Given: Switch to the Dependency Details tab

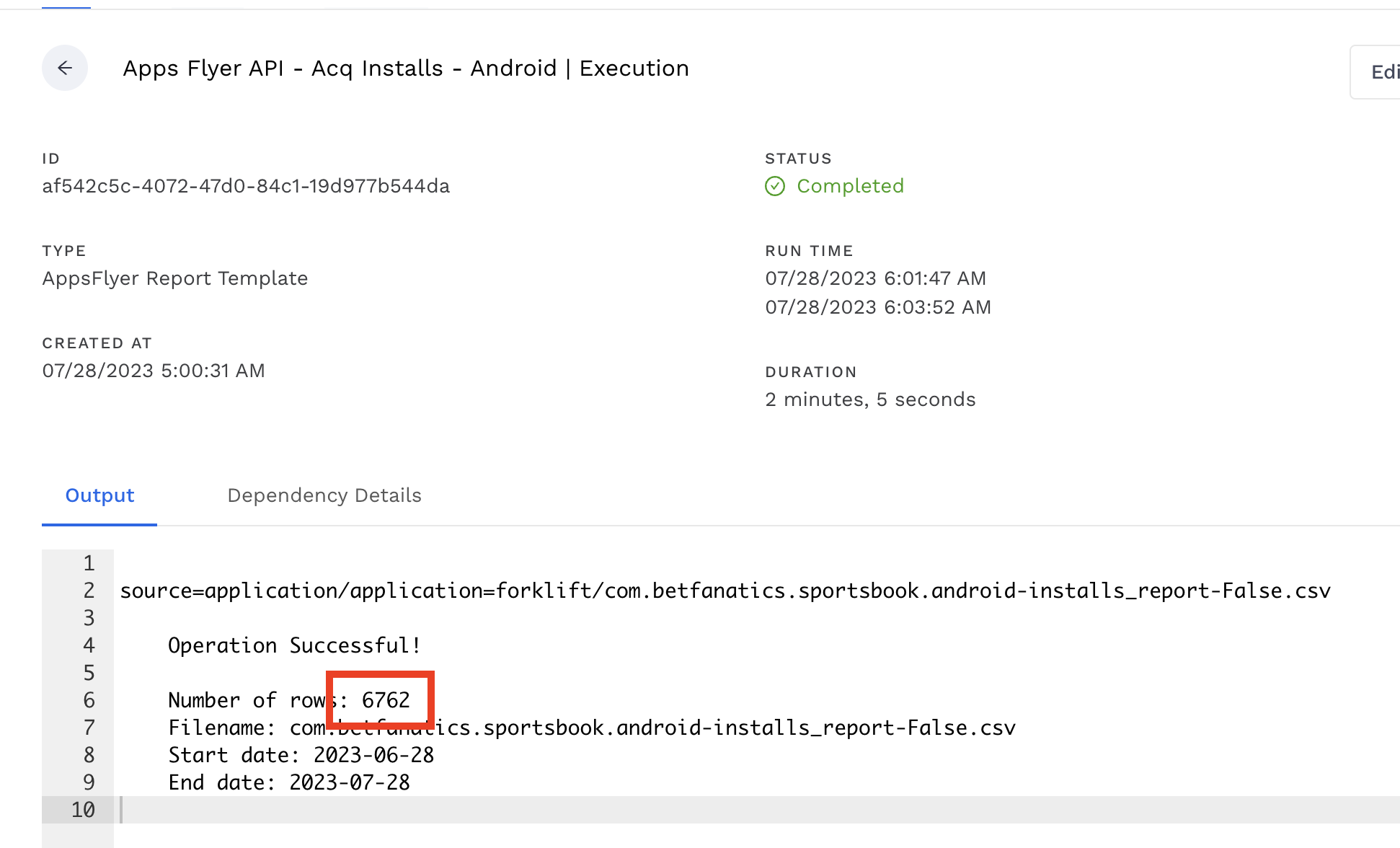Looking at the screenshot, I should [324, 495].
